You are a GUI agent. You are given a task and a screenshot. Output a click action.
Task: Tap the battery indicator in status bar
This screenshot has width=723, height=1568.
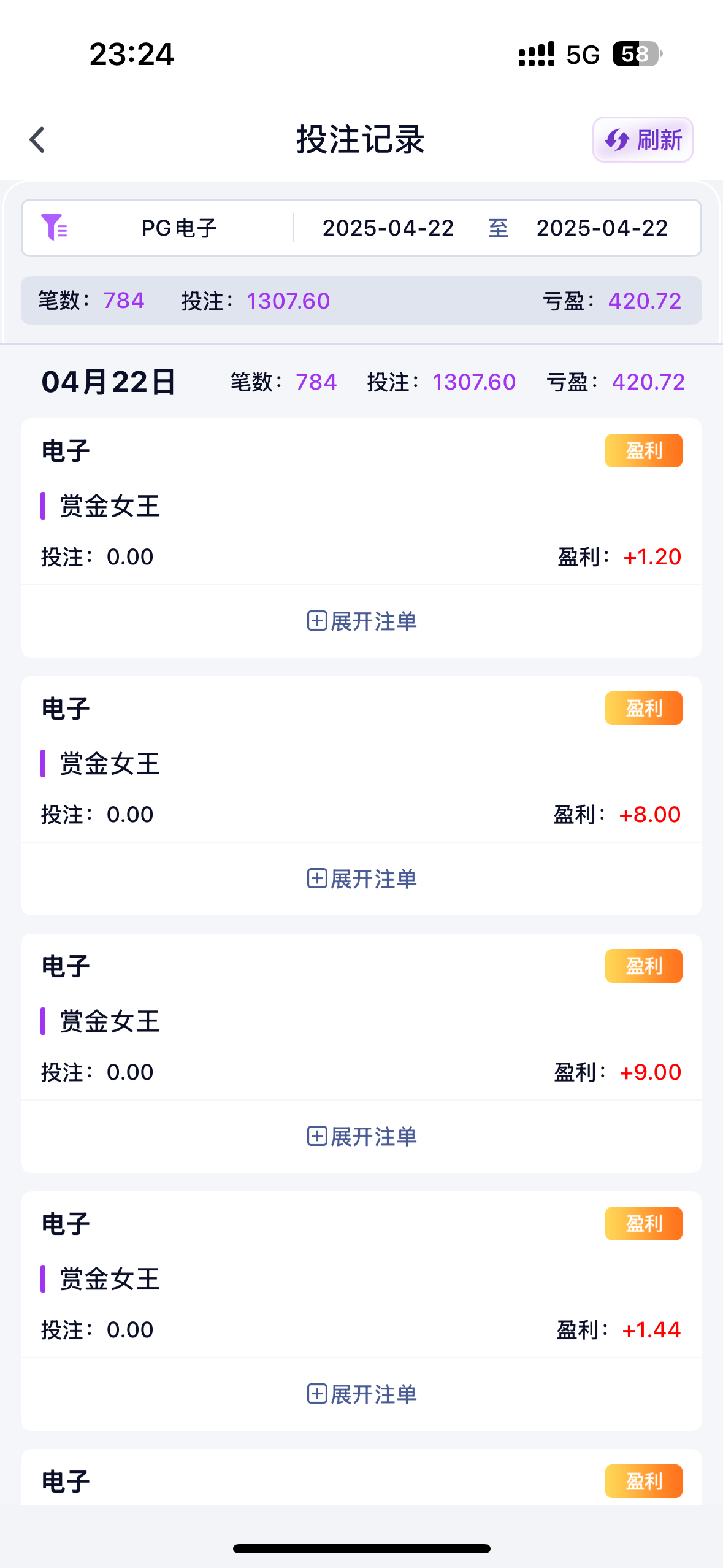(637, 54)
